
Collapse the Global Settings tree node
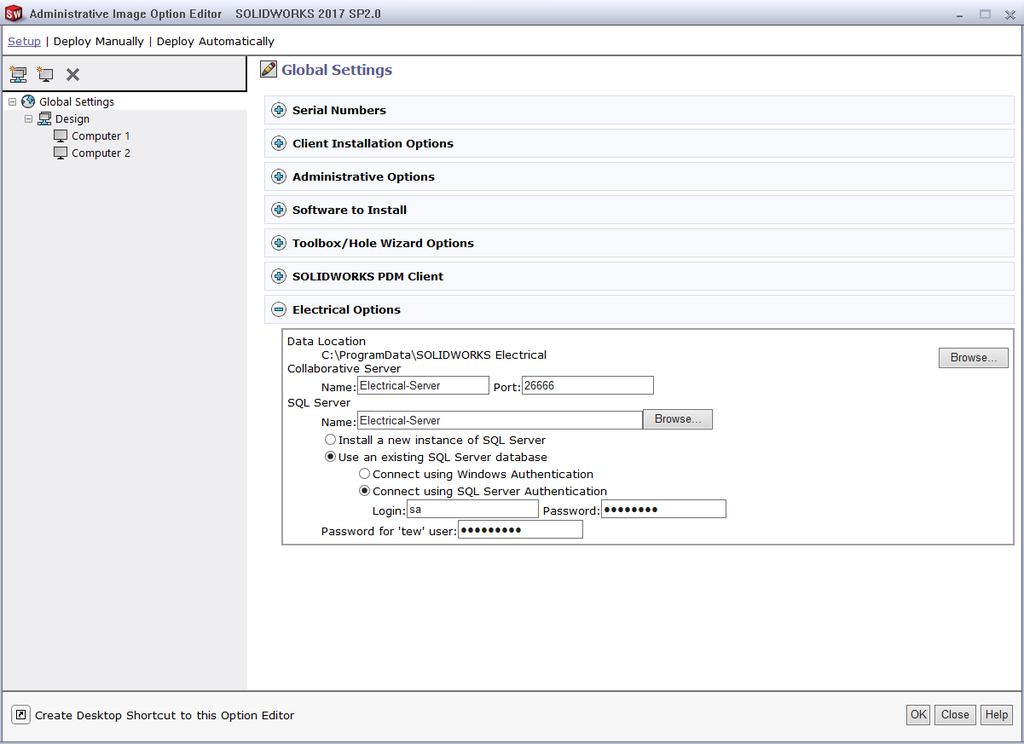(x=12, y=102)
